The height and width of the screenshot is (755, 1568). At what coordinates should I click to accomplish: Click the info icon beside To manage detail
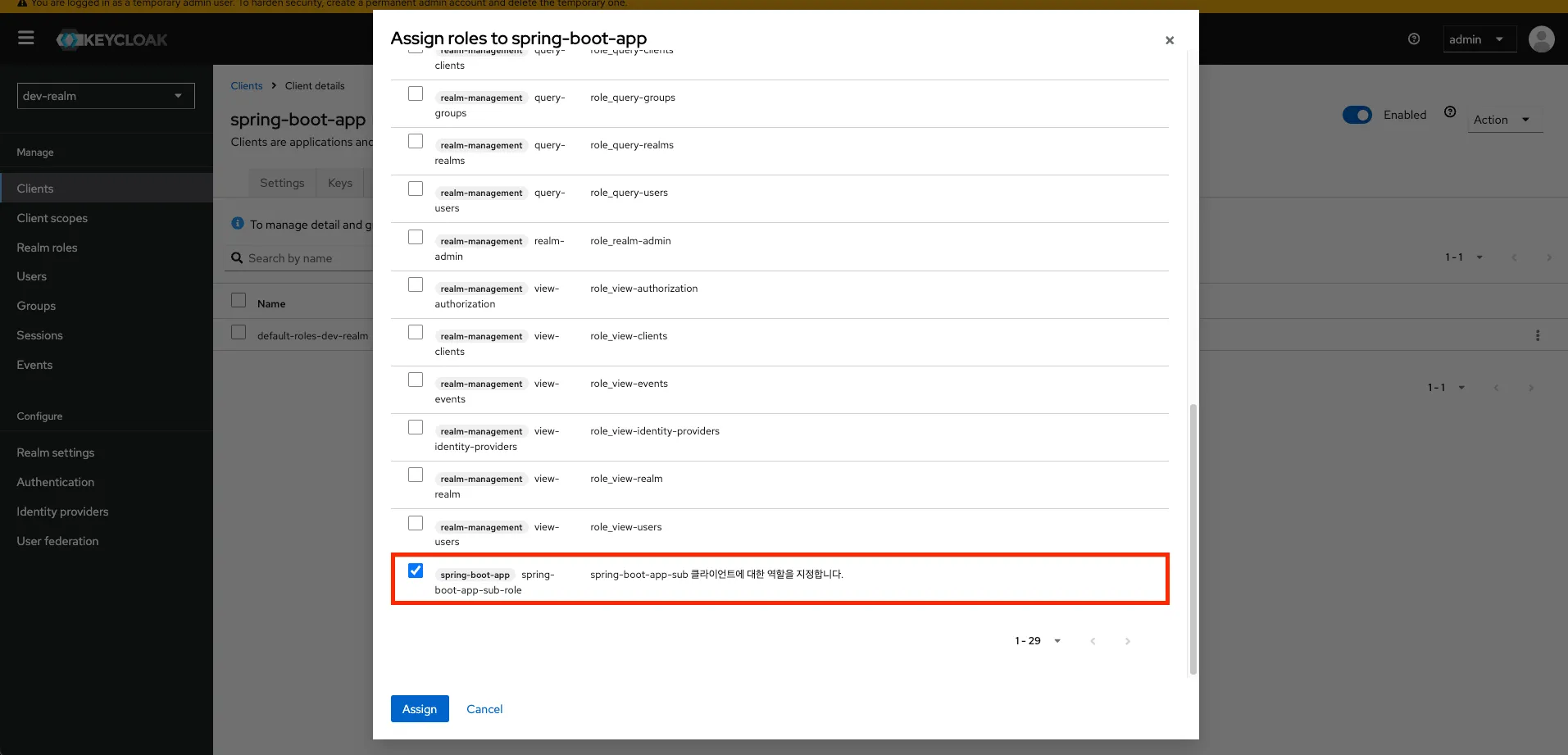pos(238,223)
